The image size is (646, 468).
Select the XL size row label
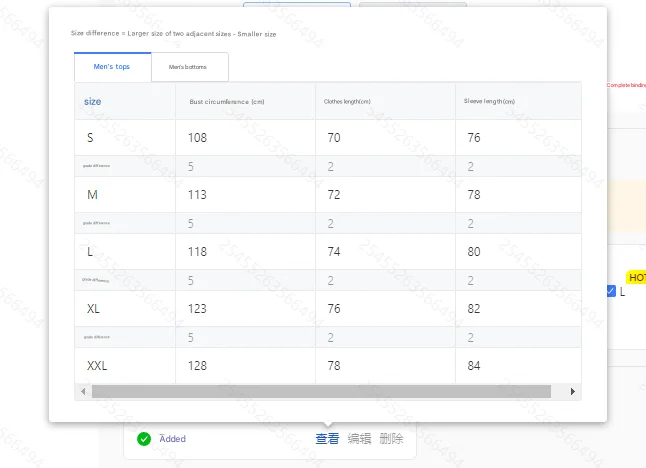tap(93, 309)
